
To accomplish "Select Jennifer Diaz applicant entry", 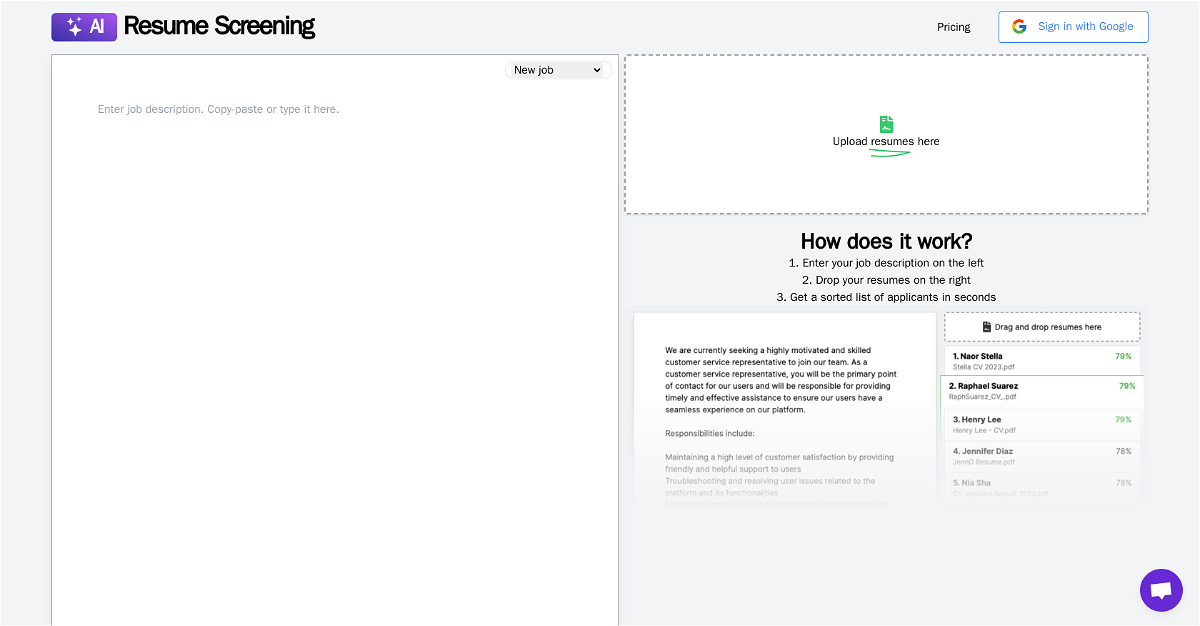I will pos(1042,456).
